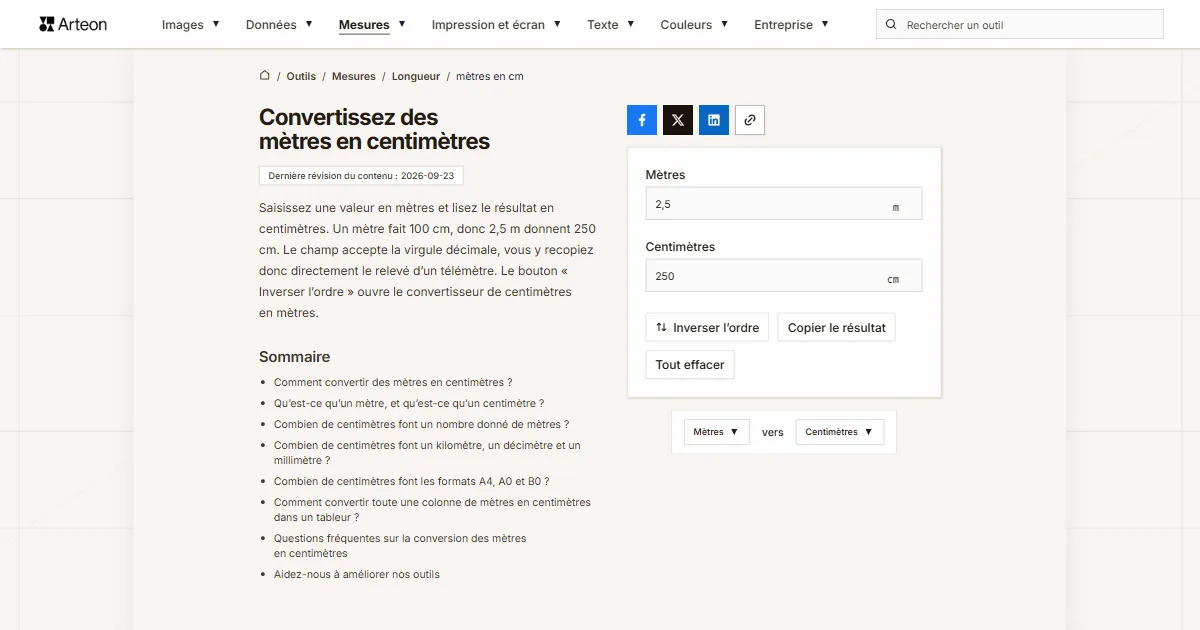Click the search magnifier icon
The width and height of the screenshot is (1200, 630).
pyautogui.click(x=891, y=24)
